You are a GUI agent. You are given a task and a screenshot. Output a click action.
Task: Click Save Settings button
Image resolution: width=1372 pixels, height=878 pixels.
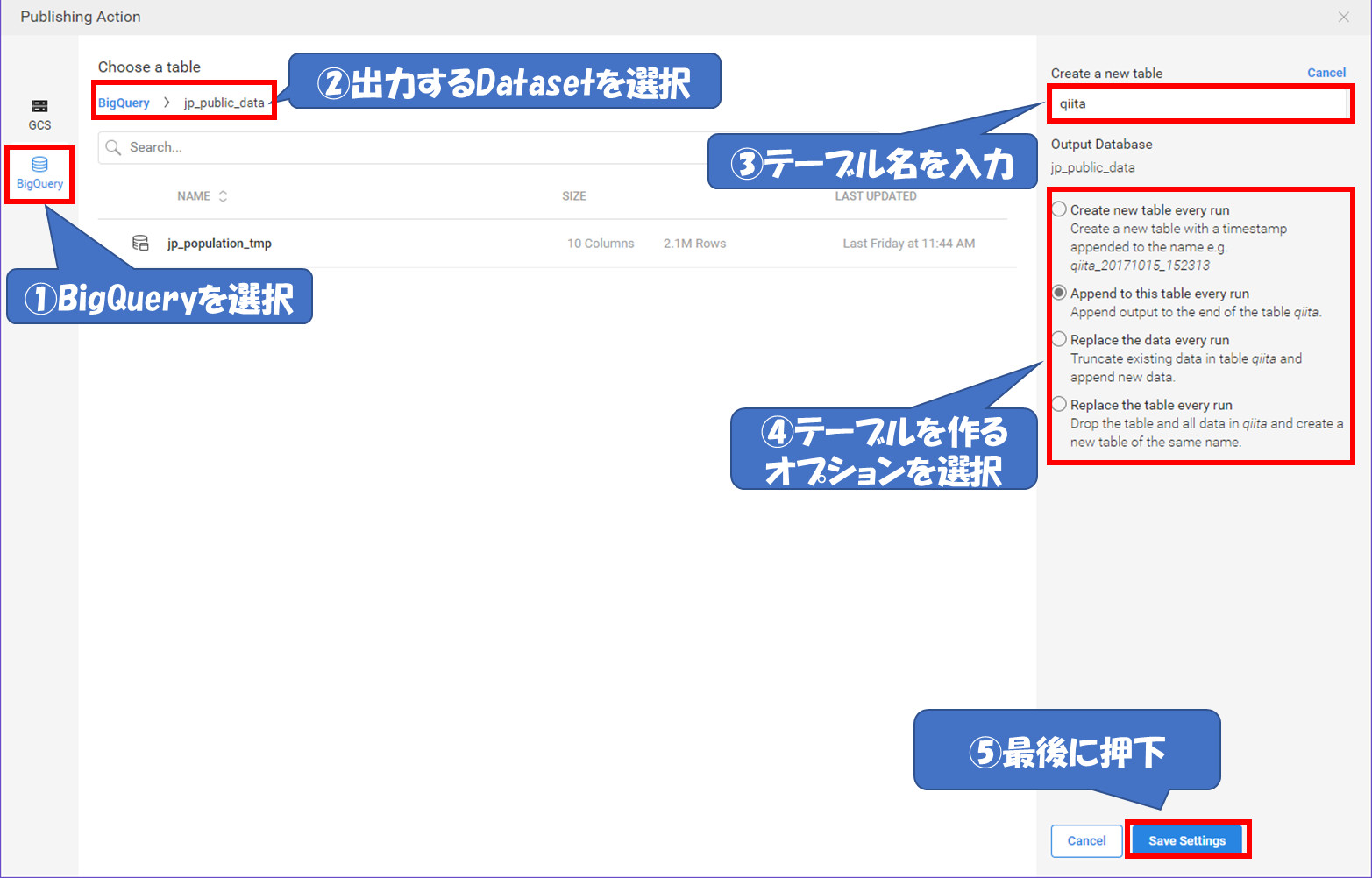pos(1186,840)
